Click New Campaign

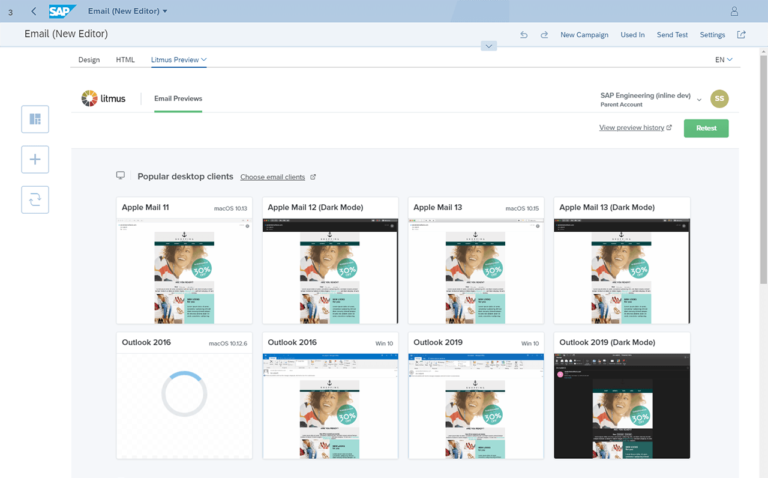tap(584, 35)
